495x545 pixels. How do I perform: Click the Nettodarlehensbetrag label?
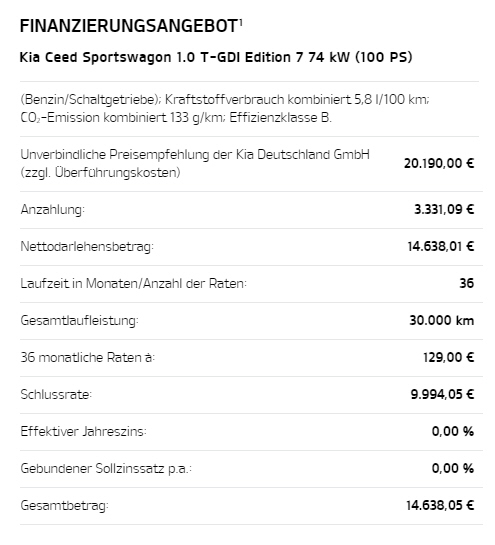87,246
